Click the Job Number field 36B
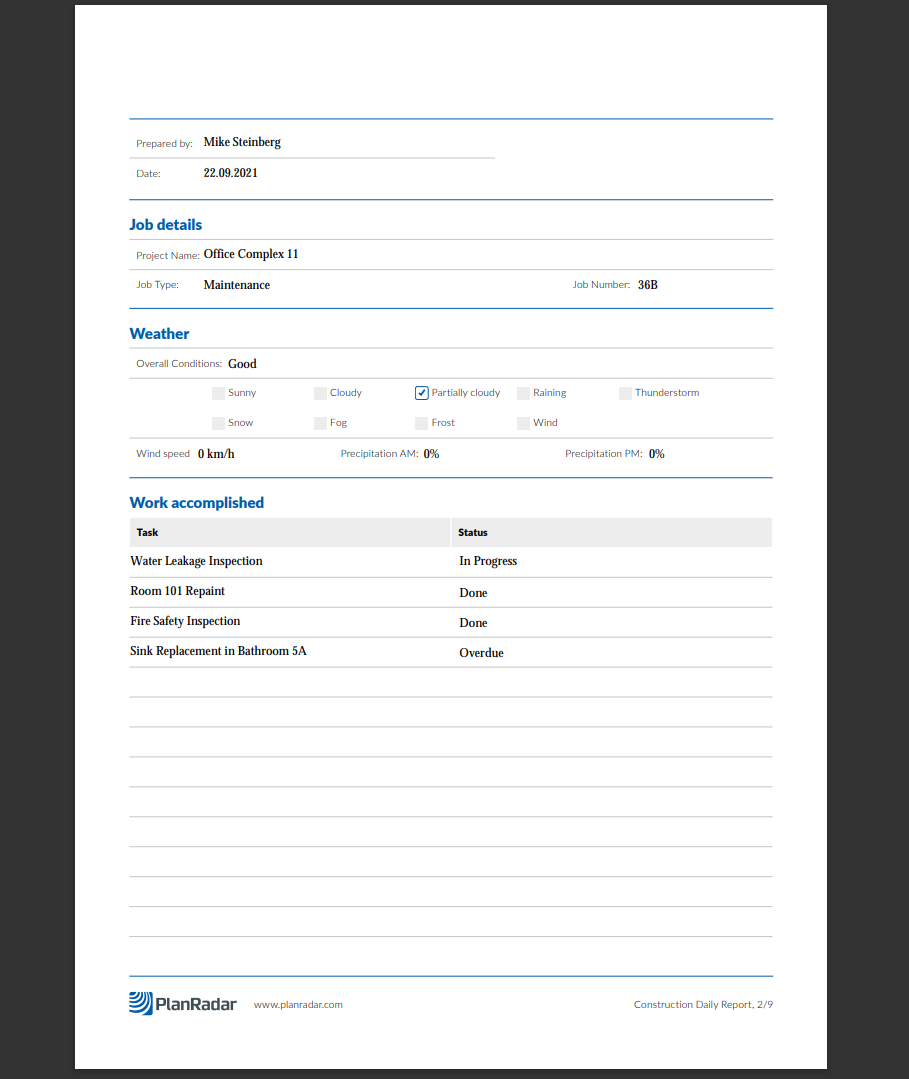 coord(648,285)
